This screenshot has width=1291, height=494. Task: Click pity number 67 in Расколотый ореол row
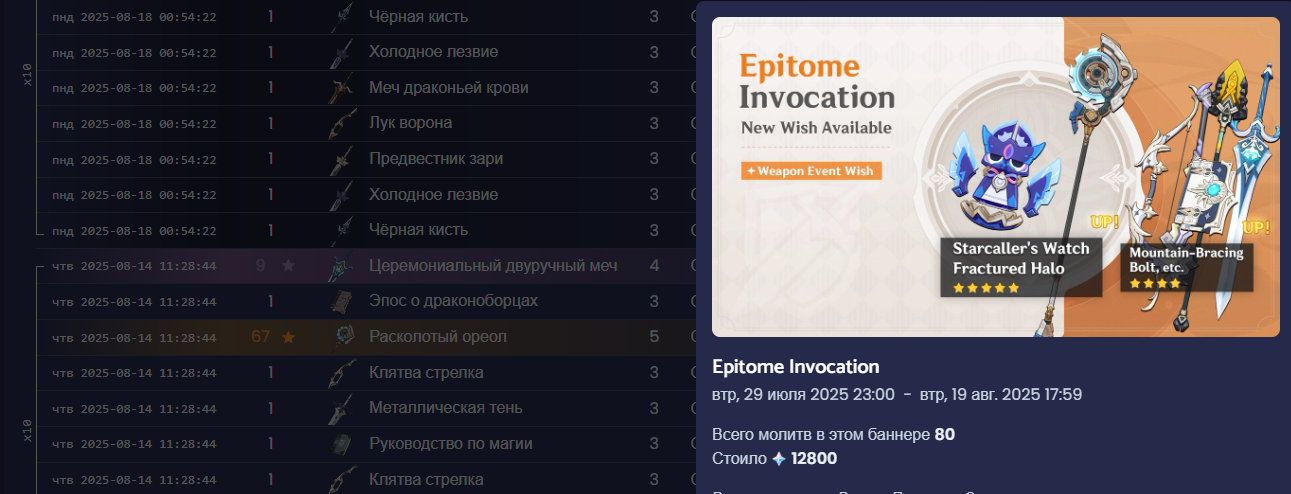pos(261,337)
